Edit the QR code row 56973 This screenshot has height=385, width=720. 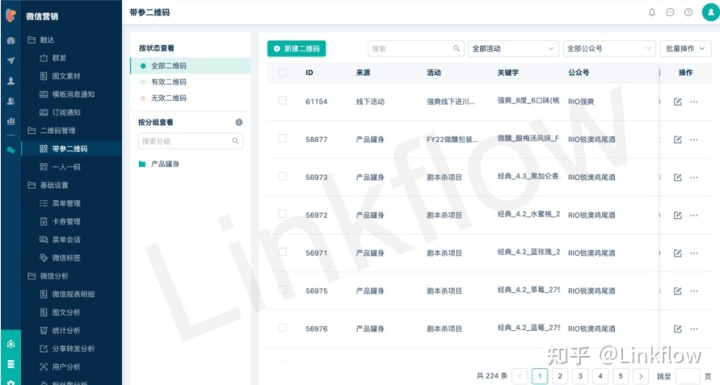[677, 177]
